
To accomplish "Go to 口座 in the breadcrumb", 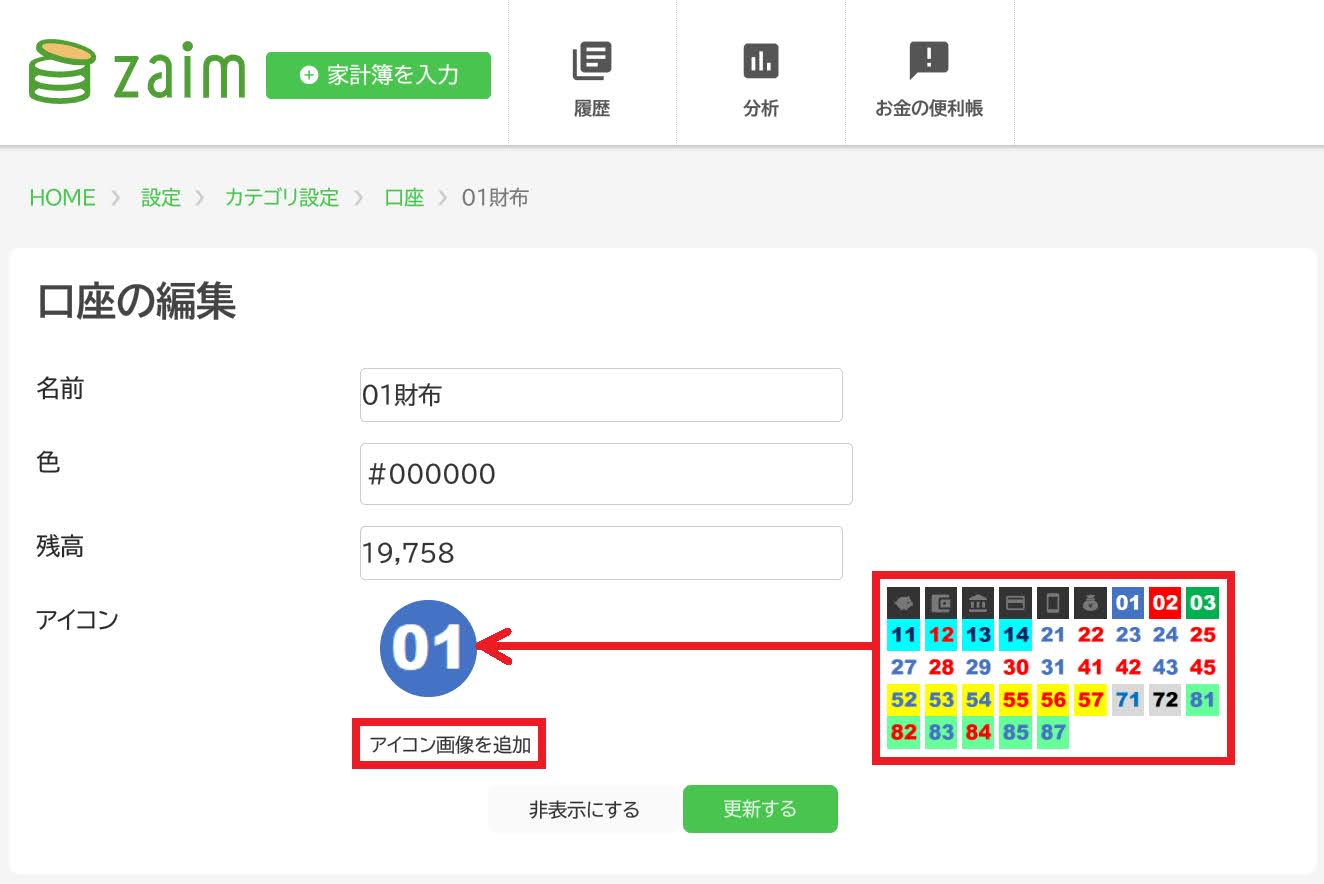I will click(x=404, y=197).
